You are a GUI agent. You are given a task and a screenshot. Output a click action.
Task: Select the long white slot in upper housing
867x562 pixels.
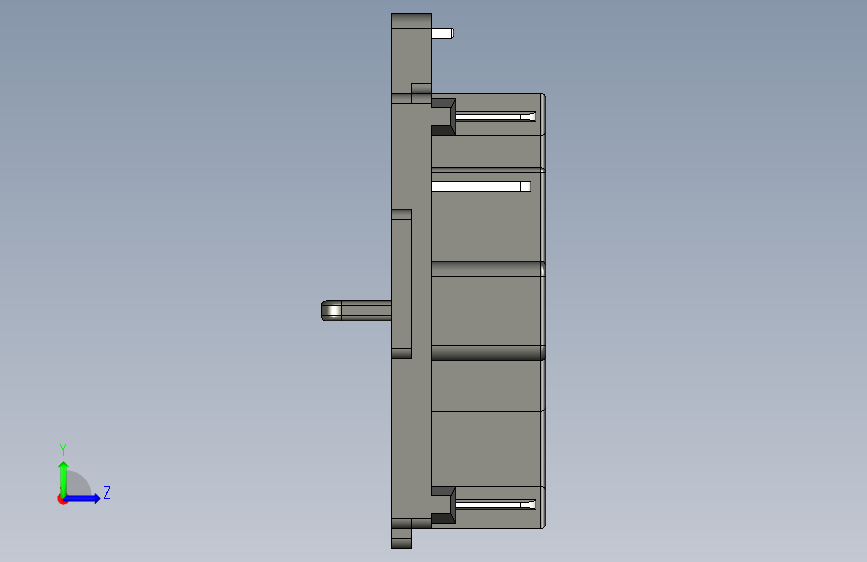pos(481,186)
